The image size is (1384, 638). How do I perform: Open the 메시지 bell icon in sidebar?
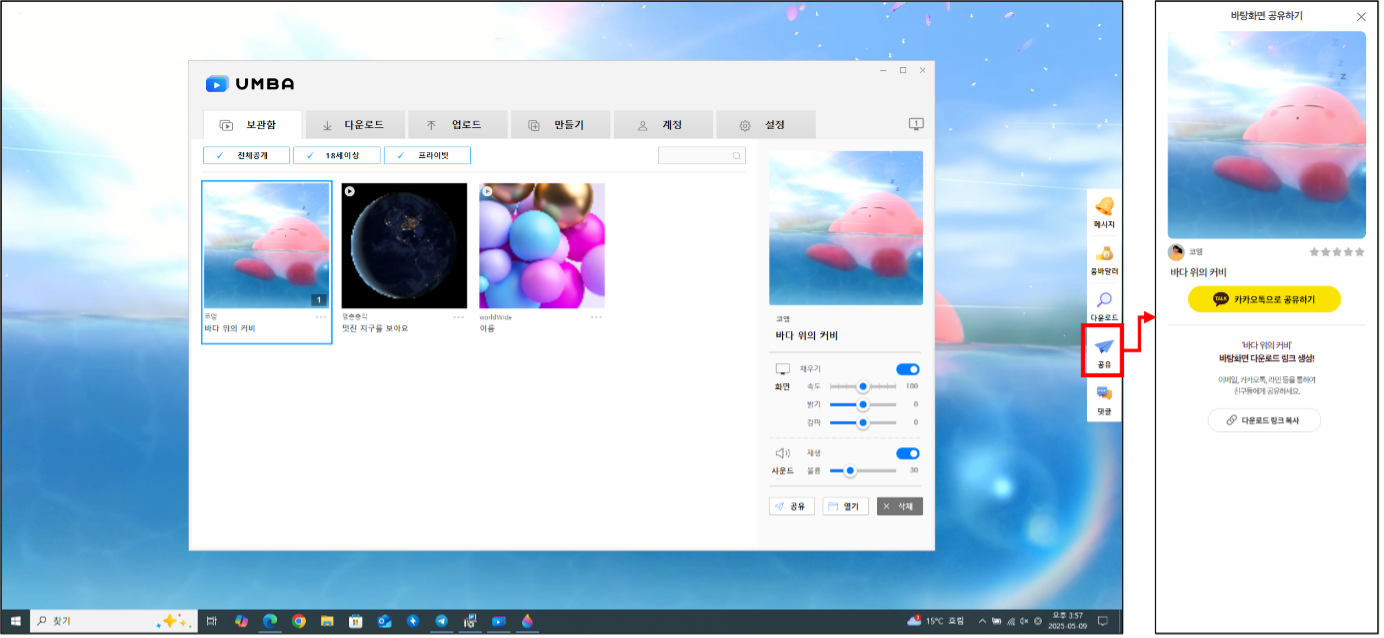tap(1104, 207)
